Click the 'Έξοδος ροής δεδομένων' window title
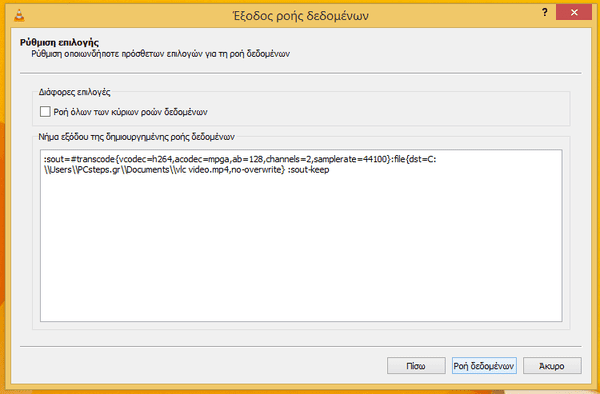The height and width of the screenshot is (394, 600). (301, 16)
